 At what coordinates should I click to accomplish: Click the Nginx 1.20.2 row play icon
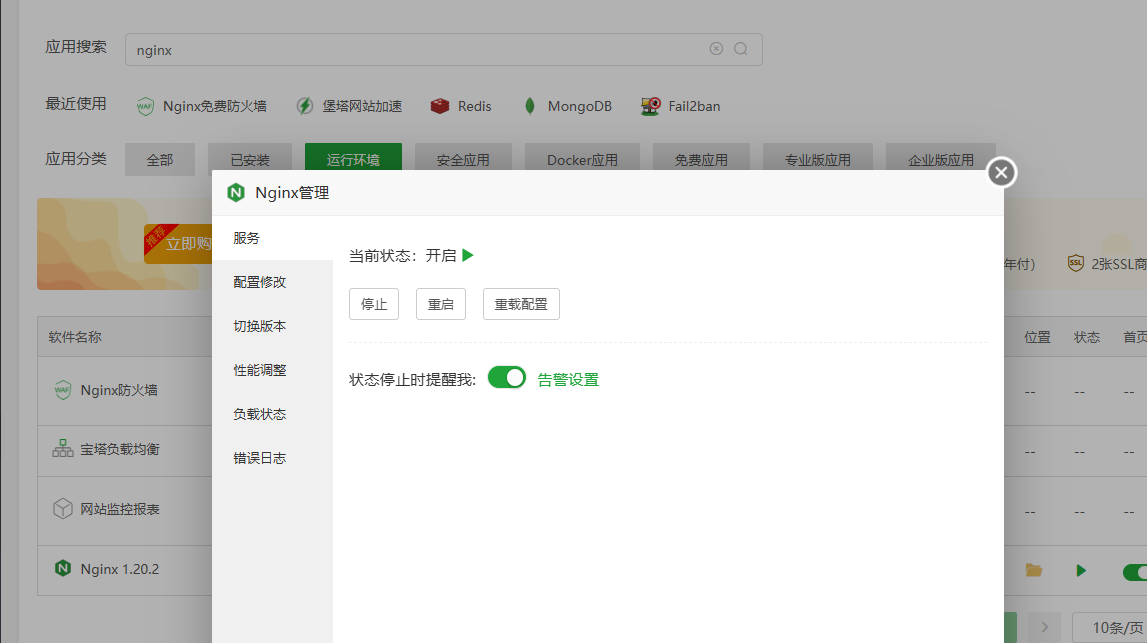1081,571
